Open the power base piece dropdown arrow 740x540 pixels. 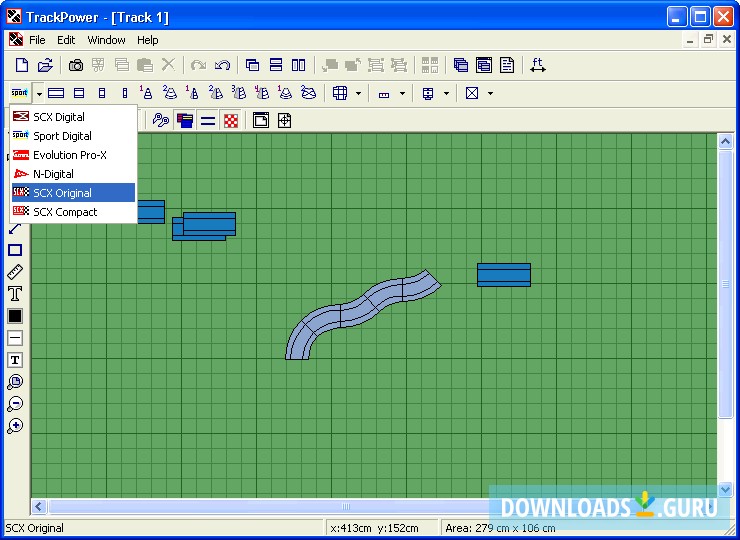coord(446,93)
